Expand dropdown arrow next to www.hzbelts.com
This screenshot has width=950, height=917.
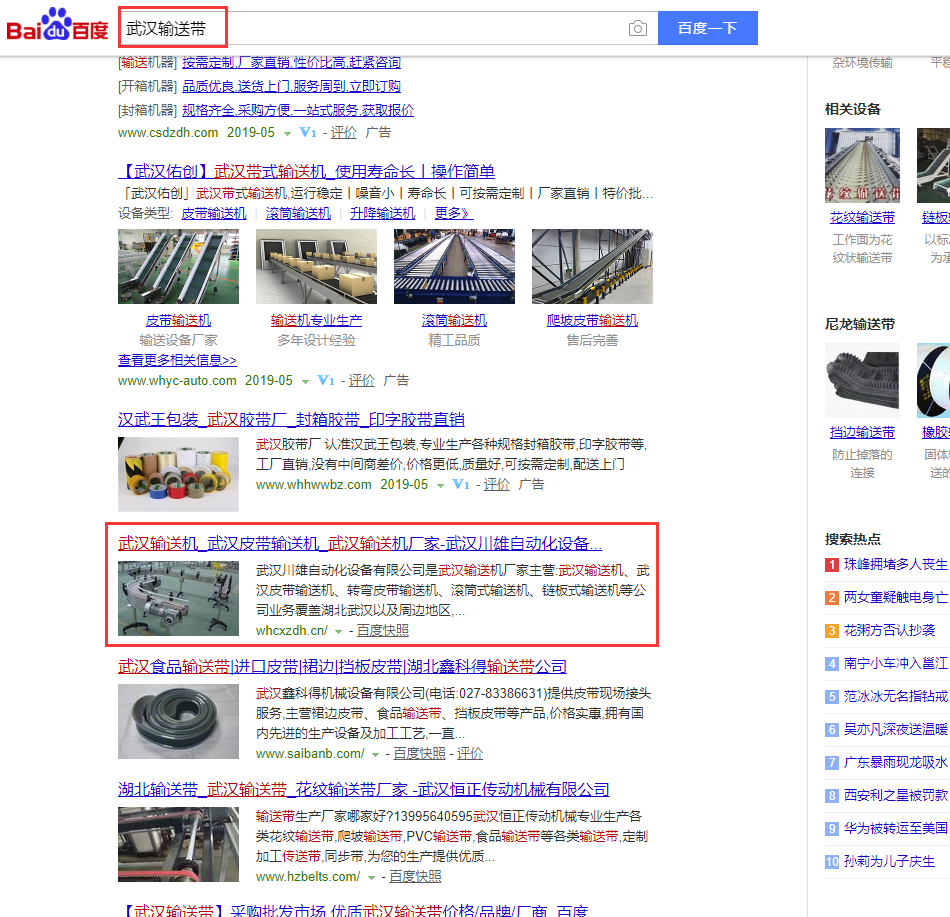coord(371,878)
